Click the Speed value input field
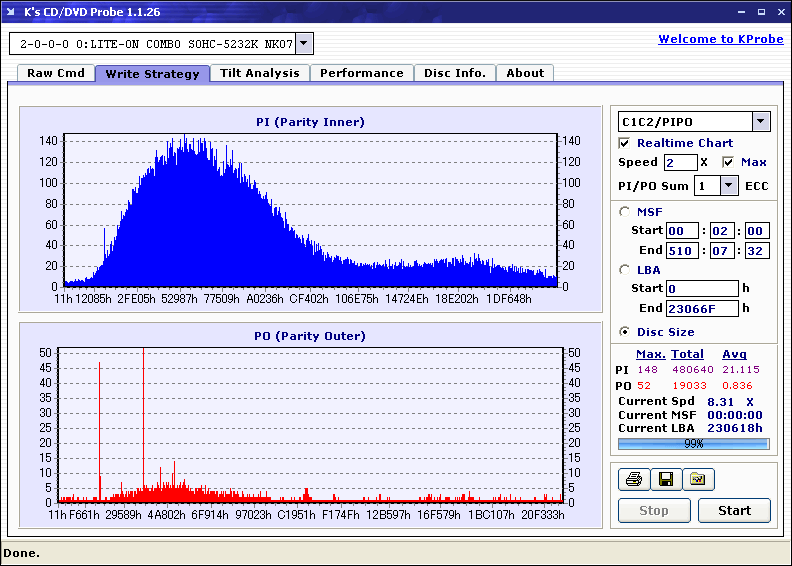The image size is (792, 566). 680,162
